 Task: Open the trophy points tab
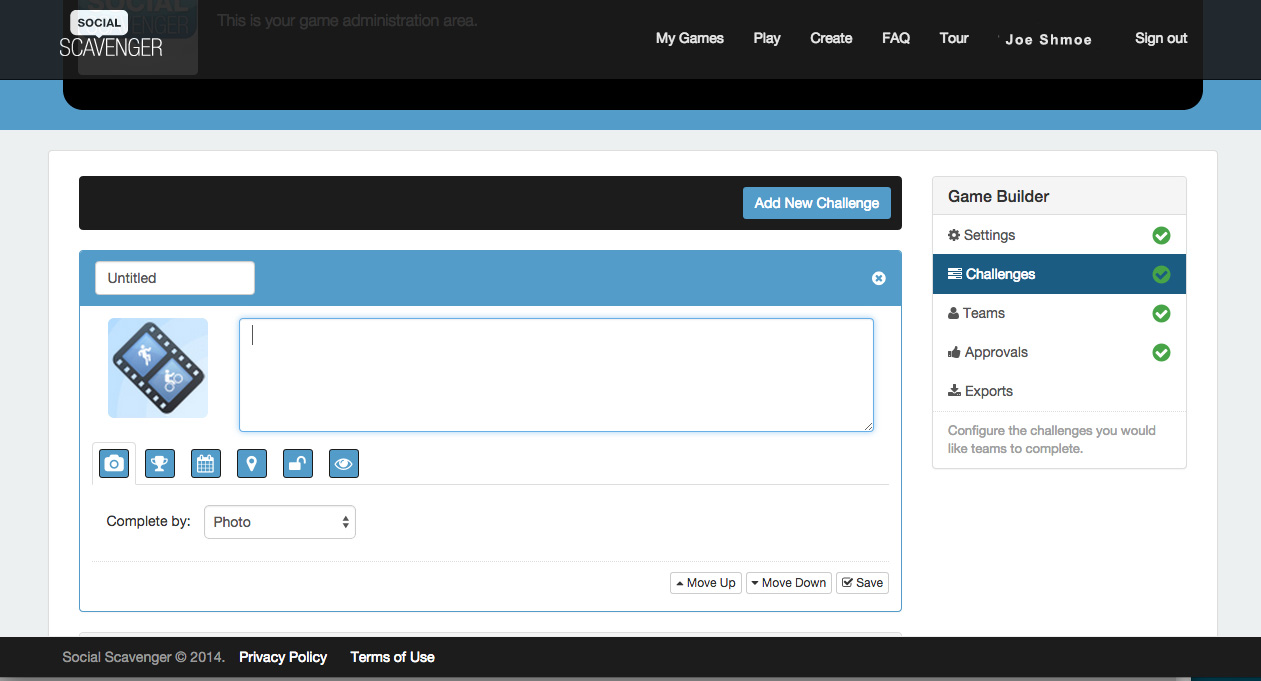(160, 464)
